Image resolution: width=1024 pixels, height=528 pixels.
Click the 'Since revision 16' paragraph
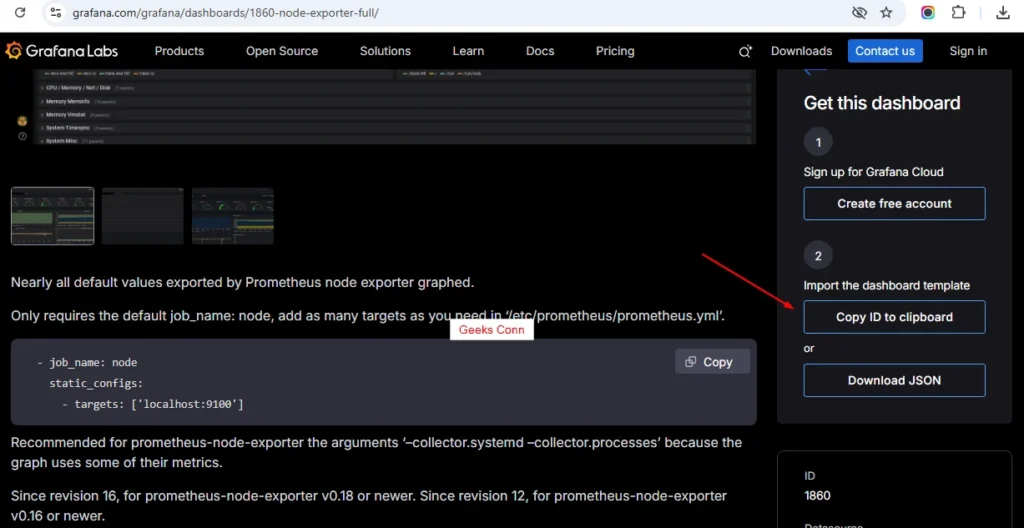[x=369, y=506]
